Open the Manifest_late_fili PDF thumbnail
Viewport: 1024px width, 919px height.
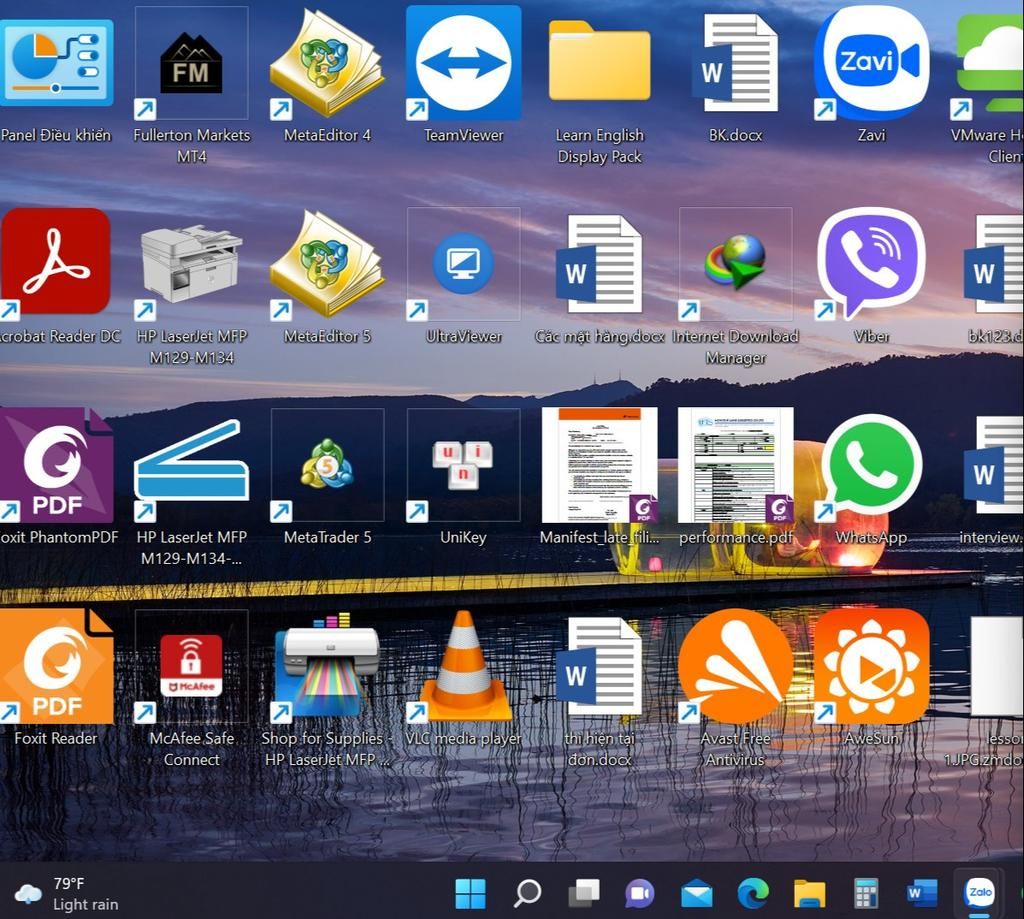pos(600,465)
